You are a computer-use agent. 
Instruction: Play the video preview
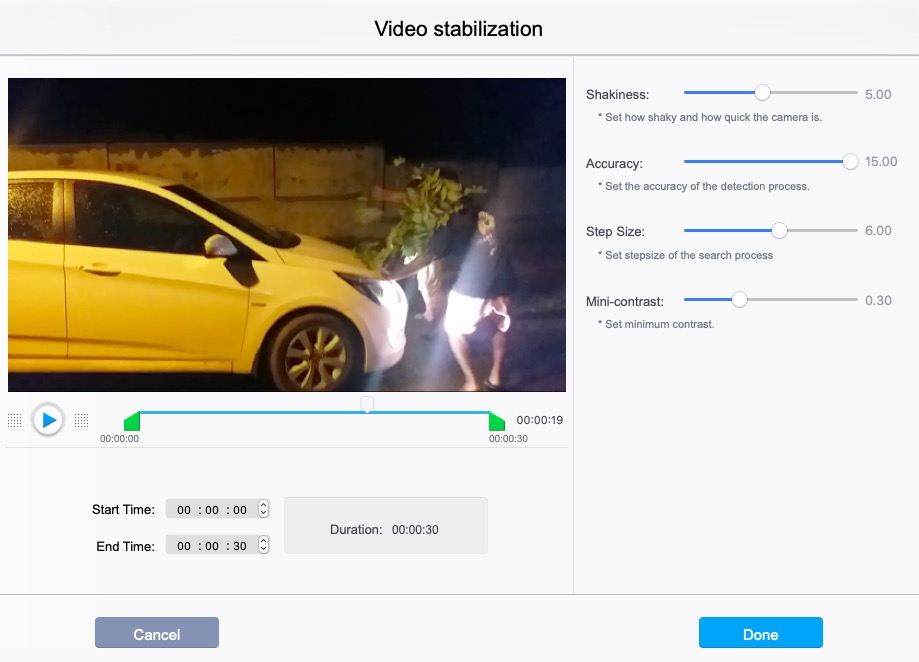(x=47, y=419)
